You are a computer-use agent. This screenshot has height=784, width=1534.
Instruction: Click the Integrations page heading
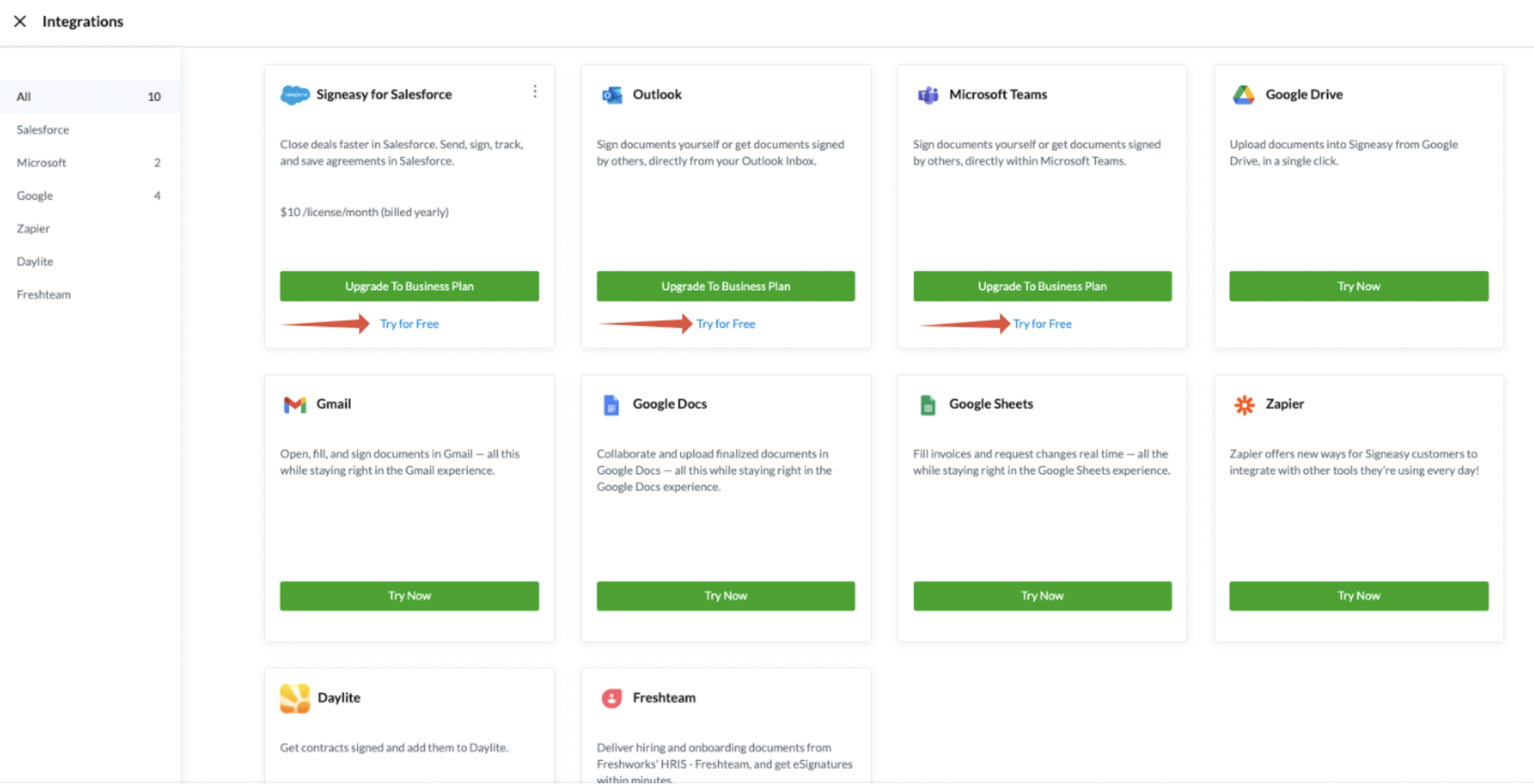83,22
